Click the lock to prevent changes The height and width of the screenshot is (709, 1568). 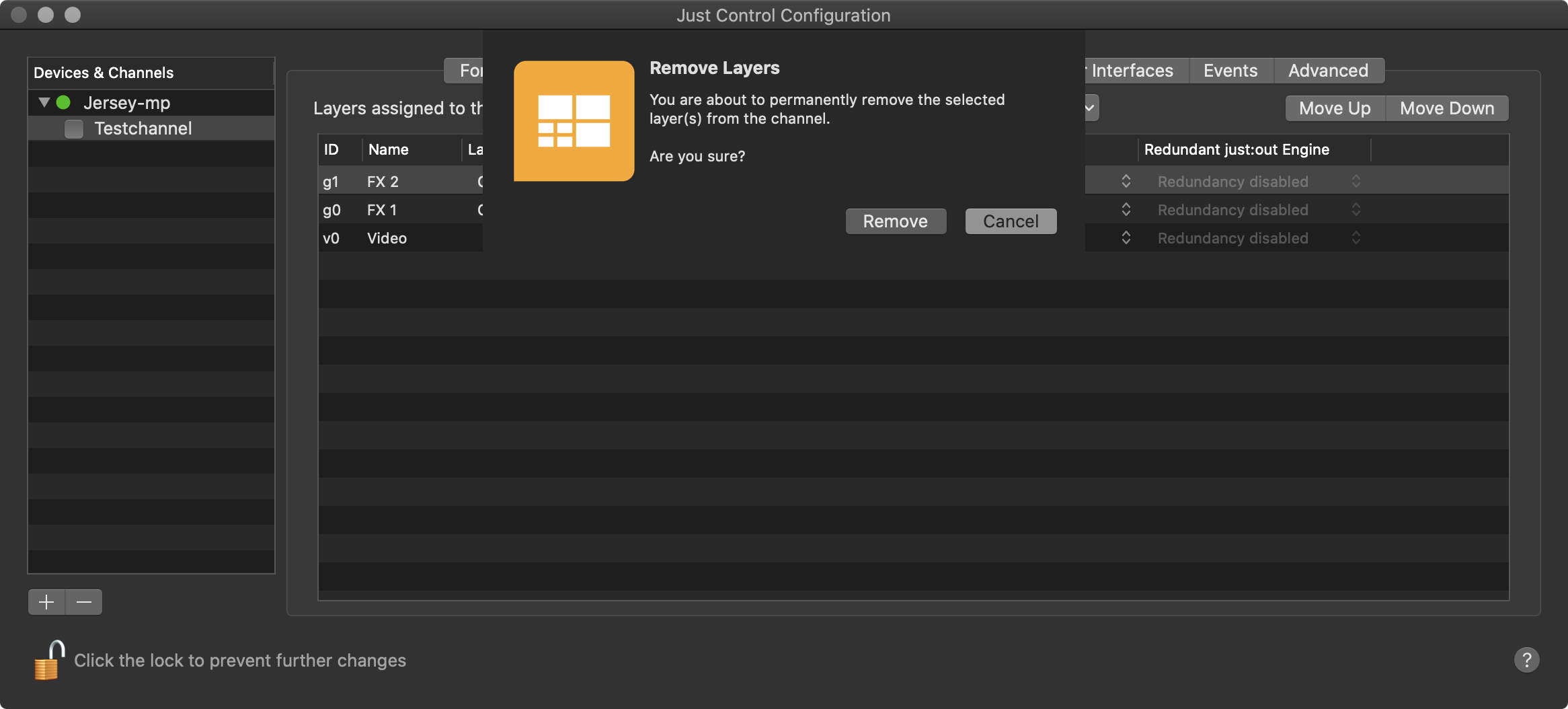50,660
